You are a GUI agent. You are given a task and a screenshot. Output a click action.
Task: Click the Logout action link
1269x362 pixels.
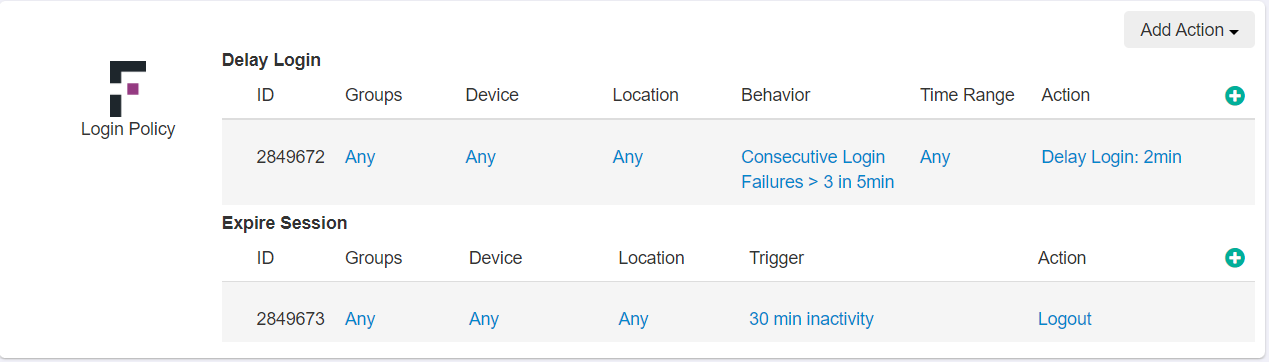tap(1064, 319)
